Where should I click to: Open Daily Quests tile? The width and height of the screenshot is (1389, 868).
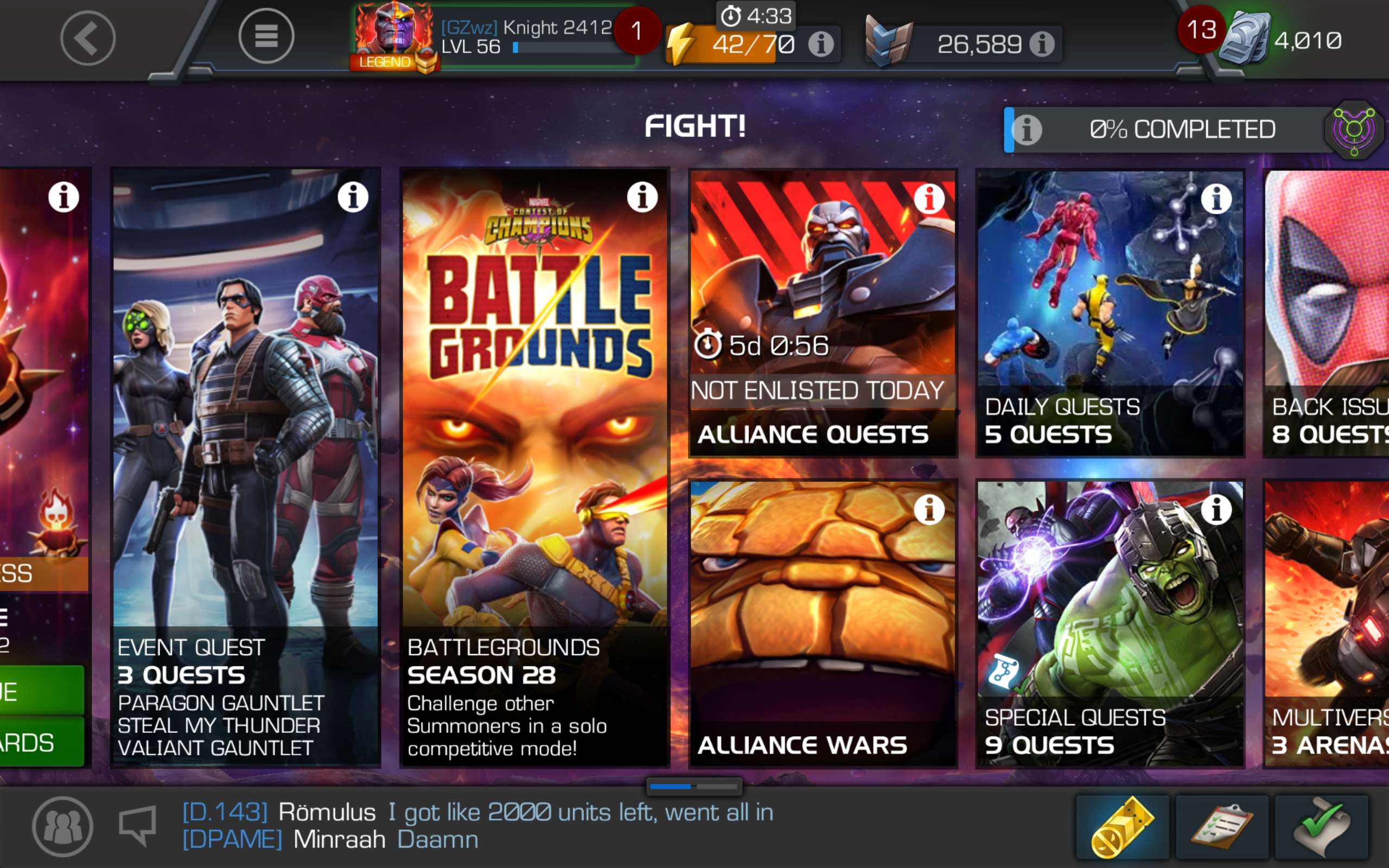1110,313
